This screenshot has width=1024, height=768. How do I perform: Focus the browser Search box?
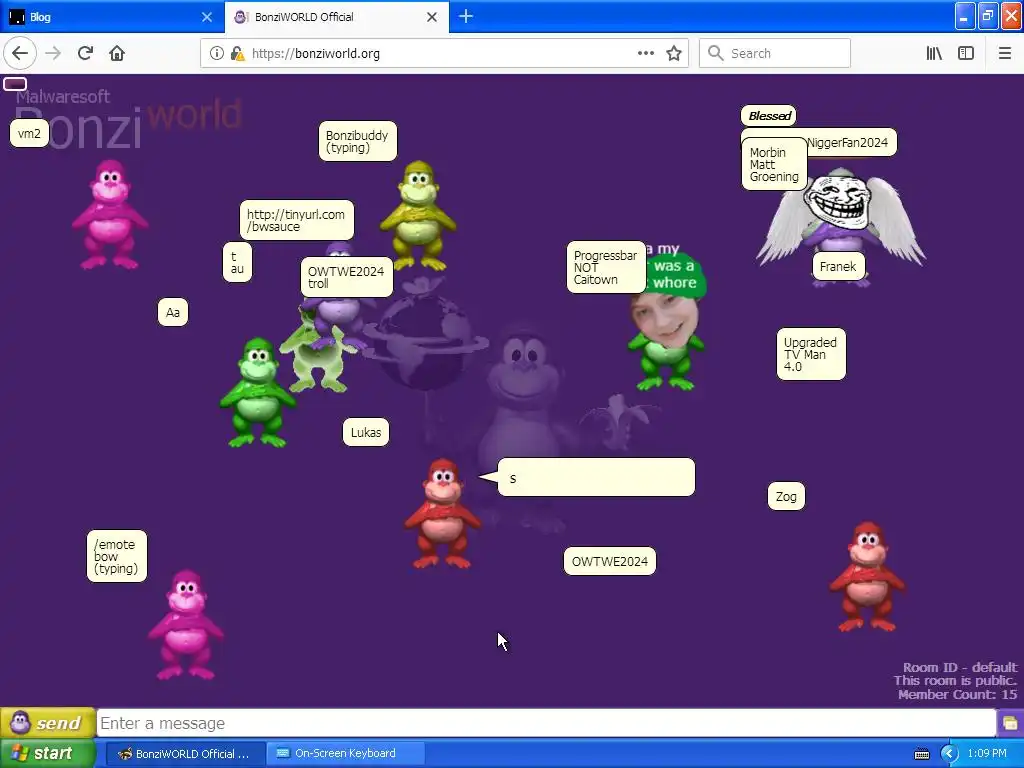pos(775,53)
